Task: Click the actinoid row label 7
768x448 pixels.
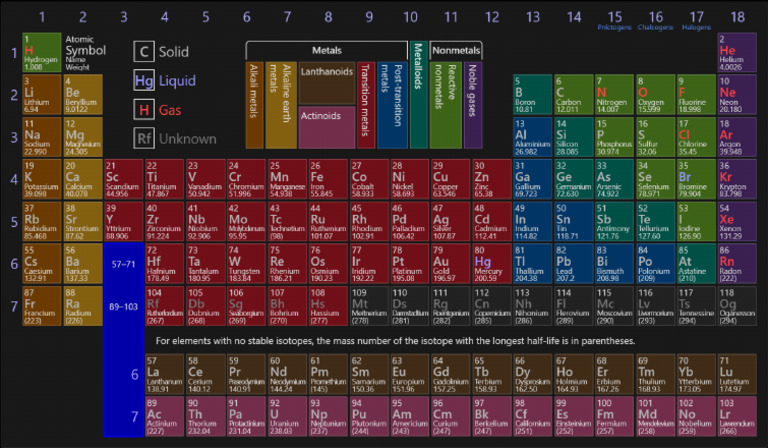Action: coord(135,417)
